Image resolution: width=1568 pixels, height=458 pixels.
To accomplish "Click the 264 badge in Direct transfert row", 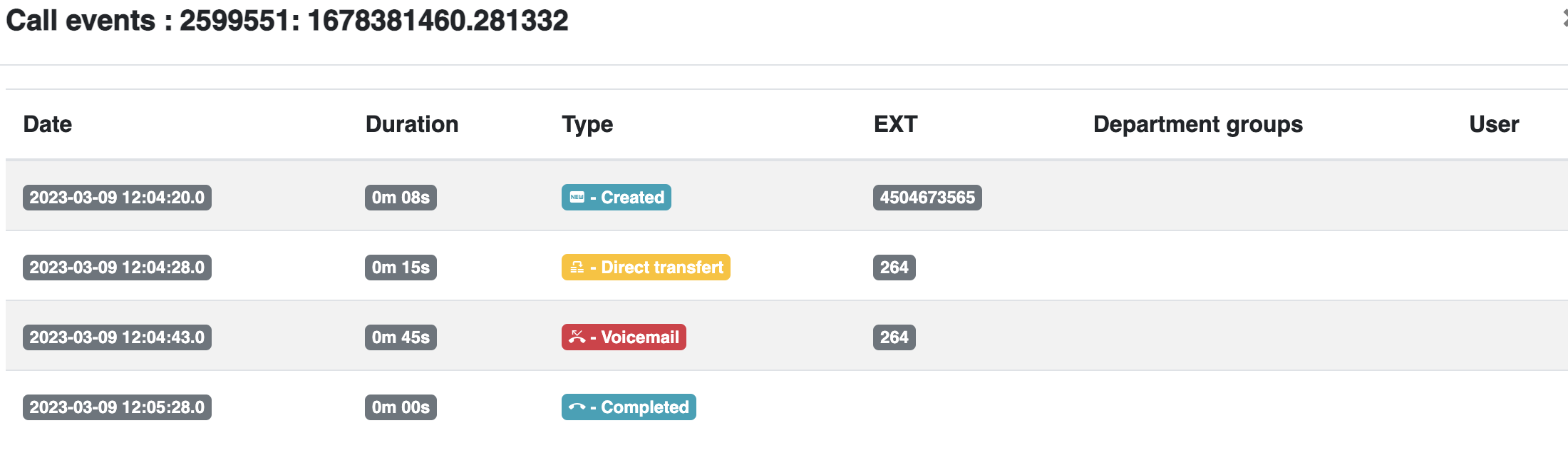I will [894, 268].
